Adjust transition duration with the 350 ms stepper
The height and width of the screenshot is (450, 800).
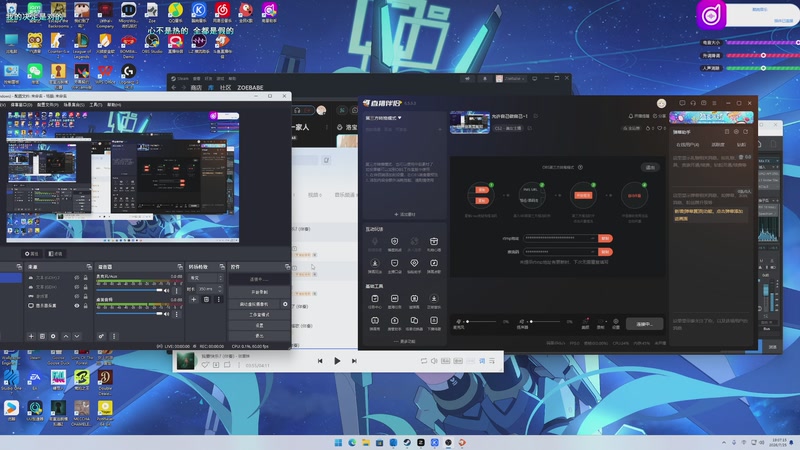point(220,289)
